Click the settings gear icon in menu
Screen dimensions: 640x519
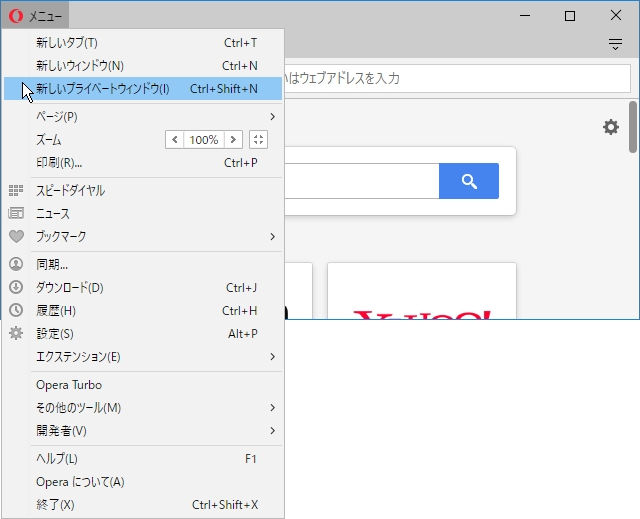pyautogui.click(x=16, y=333)
